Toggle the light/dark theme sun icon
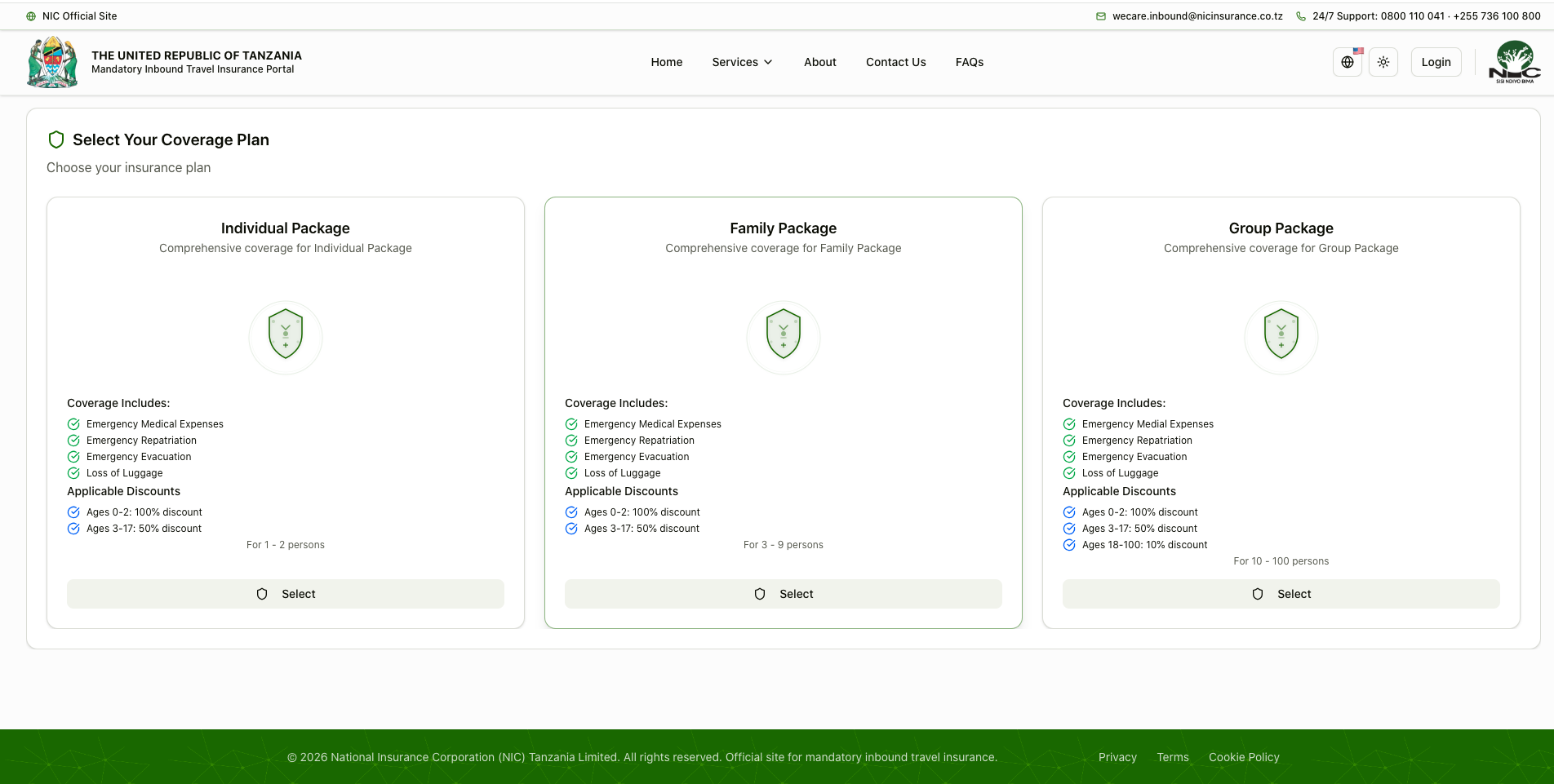Screen dimensions: 1554x784 pos(1383,62)
